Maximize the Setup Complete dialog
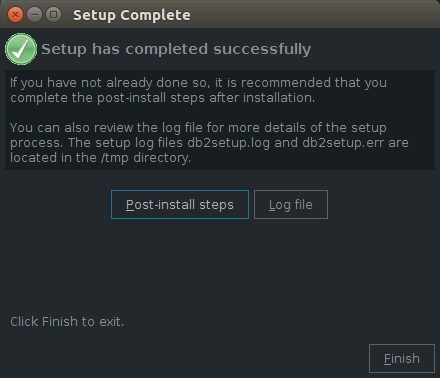The width and height of the screenshot is (440, 378). 53,15
